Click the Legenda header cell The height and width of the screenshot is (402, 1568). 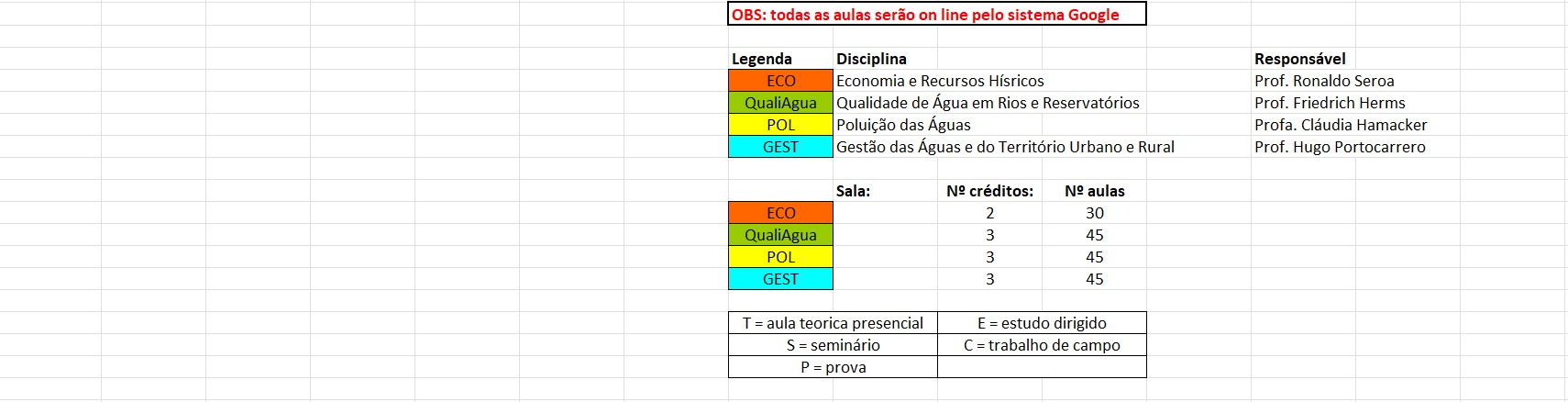coord(780,59)
